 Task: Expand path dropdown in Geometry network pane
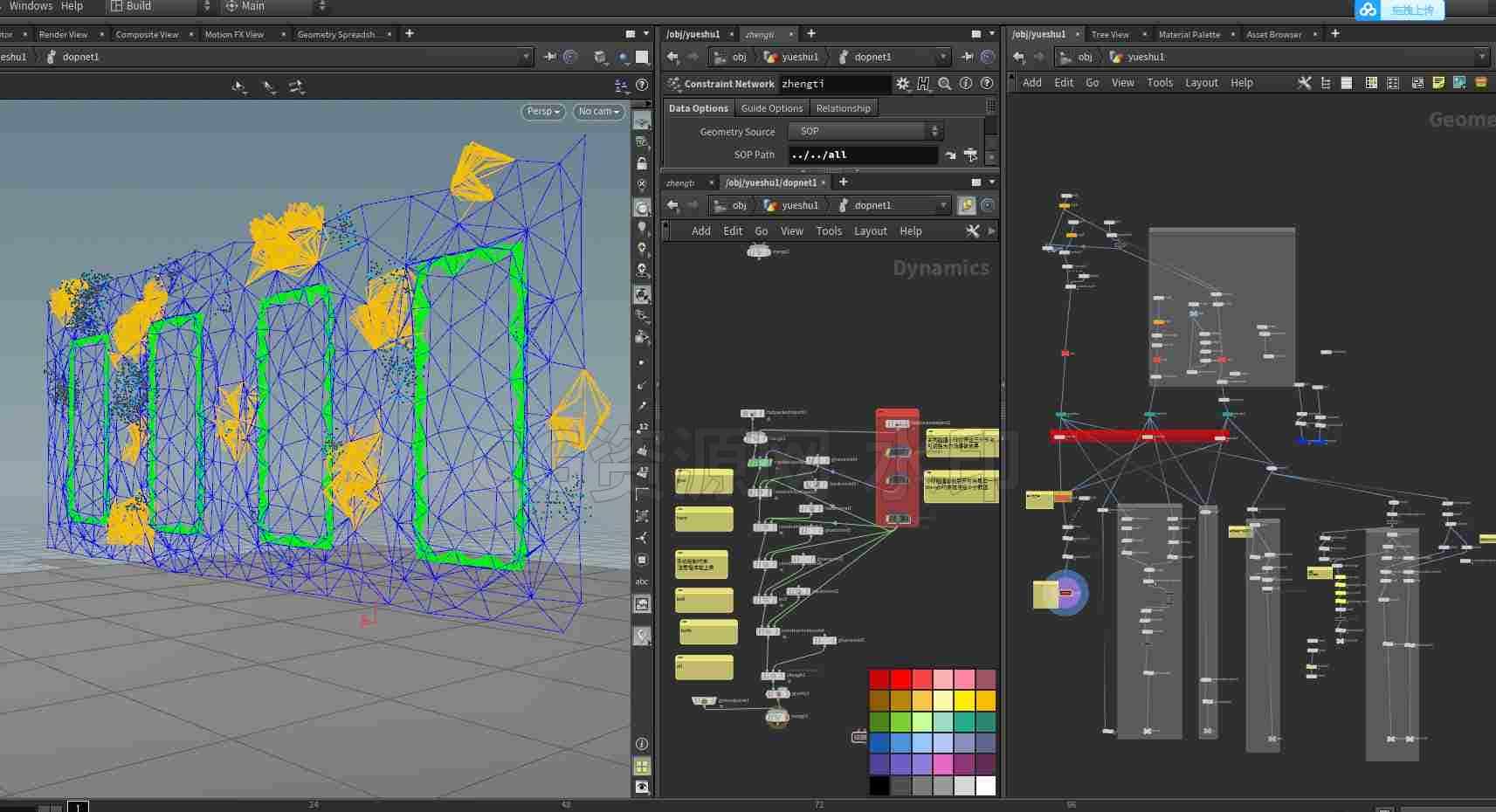1482,57
